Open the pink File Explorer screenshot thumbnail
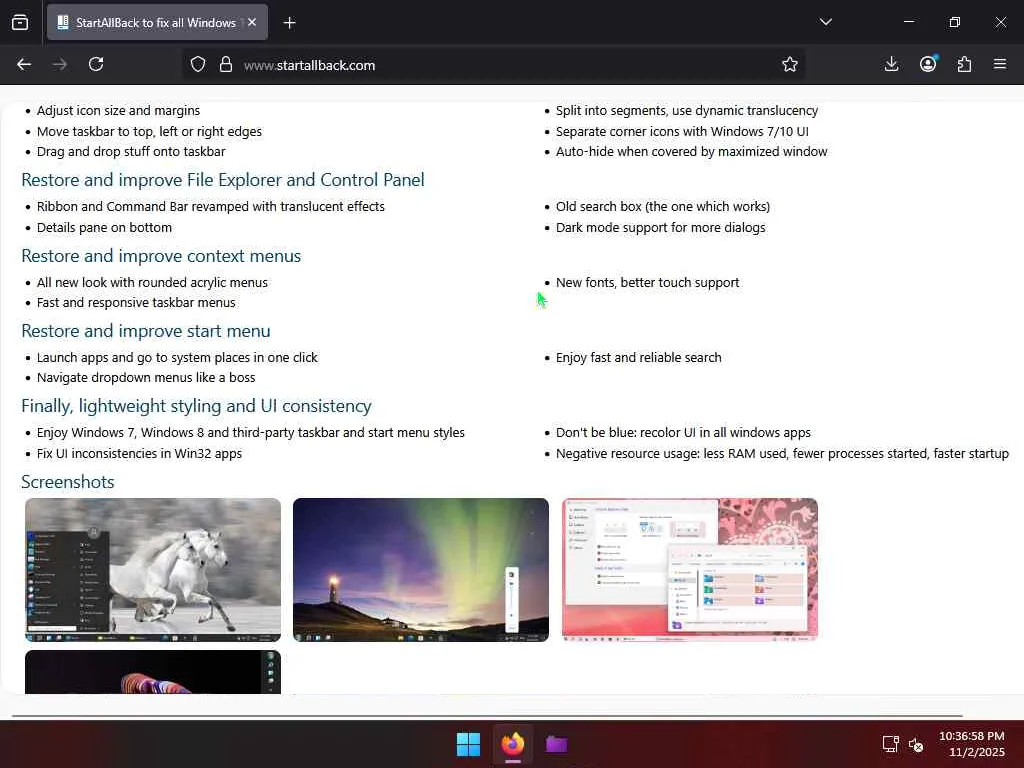The height and width of the screenshot is (768, 1024). (x=690, y=570)
